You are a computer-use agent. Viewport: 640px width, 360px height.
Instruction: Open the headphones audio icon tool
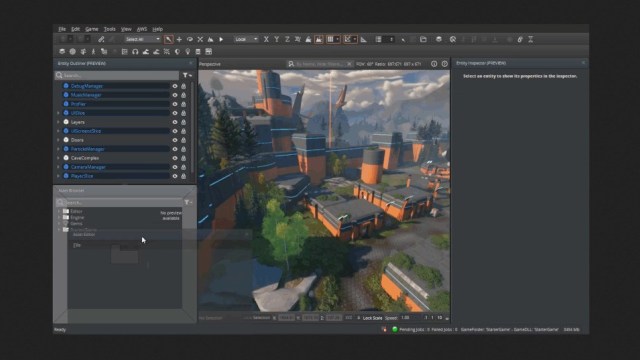[x=135, y=52]
